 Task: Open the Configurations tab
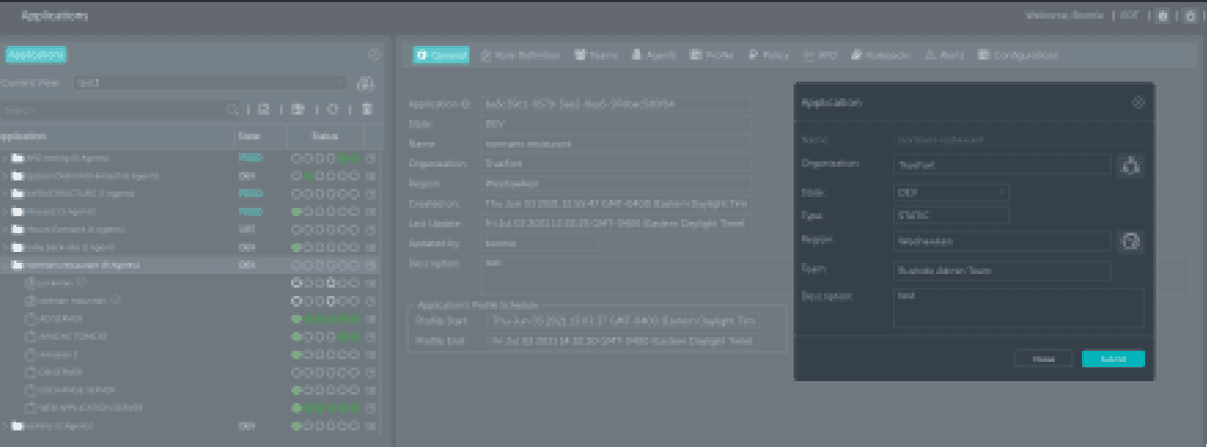pos(1019,56)
